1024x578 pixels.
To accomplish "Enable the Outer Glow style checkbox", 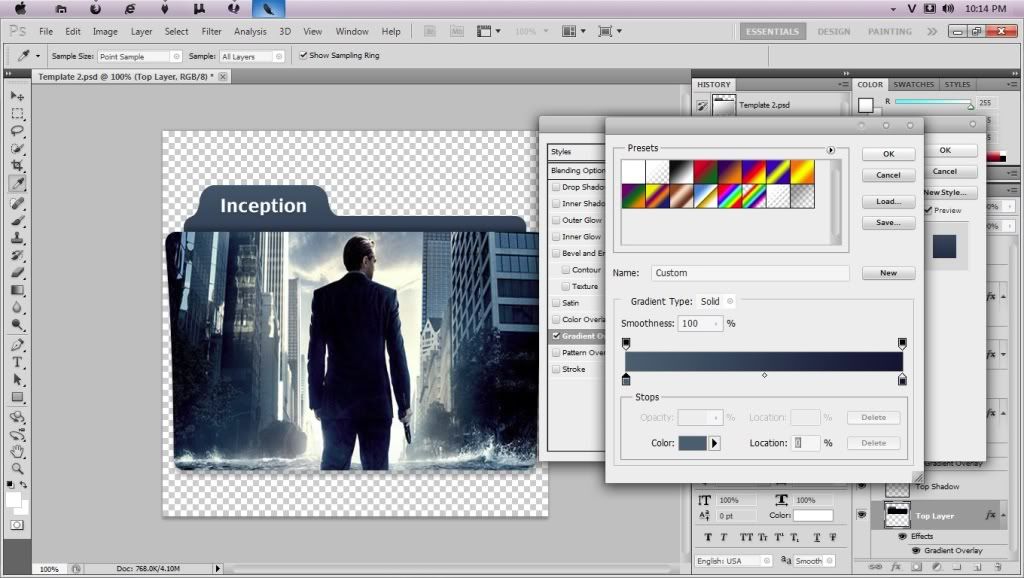I will pyautogui.click(x=556, y=220).
